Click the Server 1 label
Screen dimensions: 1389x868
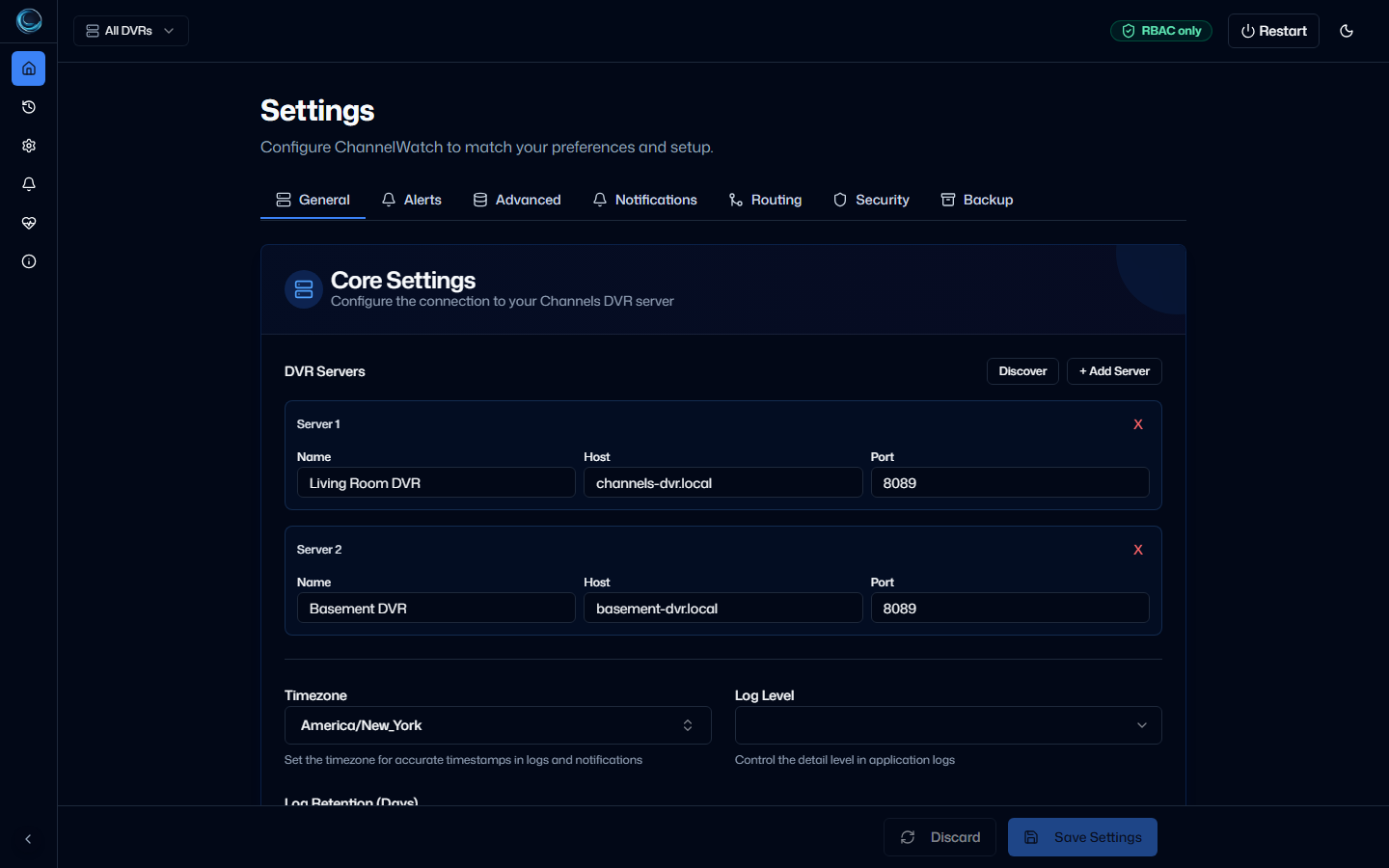click(x=318, y=424)
